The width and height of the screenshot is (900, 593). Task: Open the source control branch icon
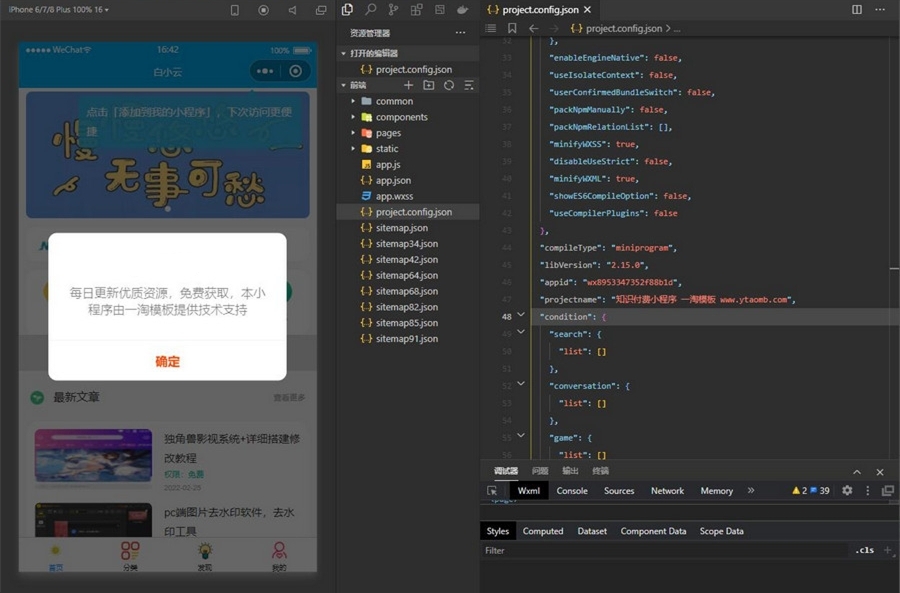click(x=393, y=9)
